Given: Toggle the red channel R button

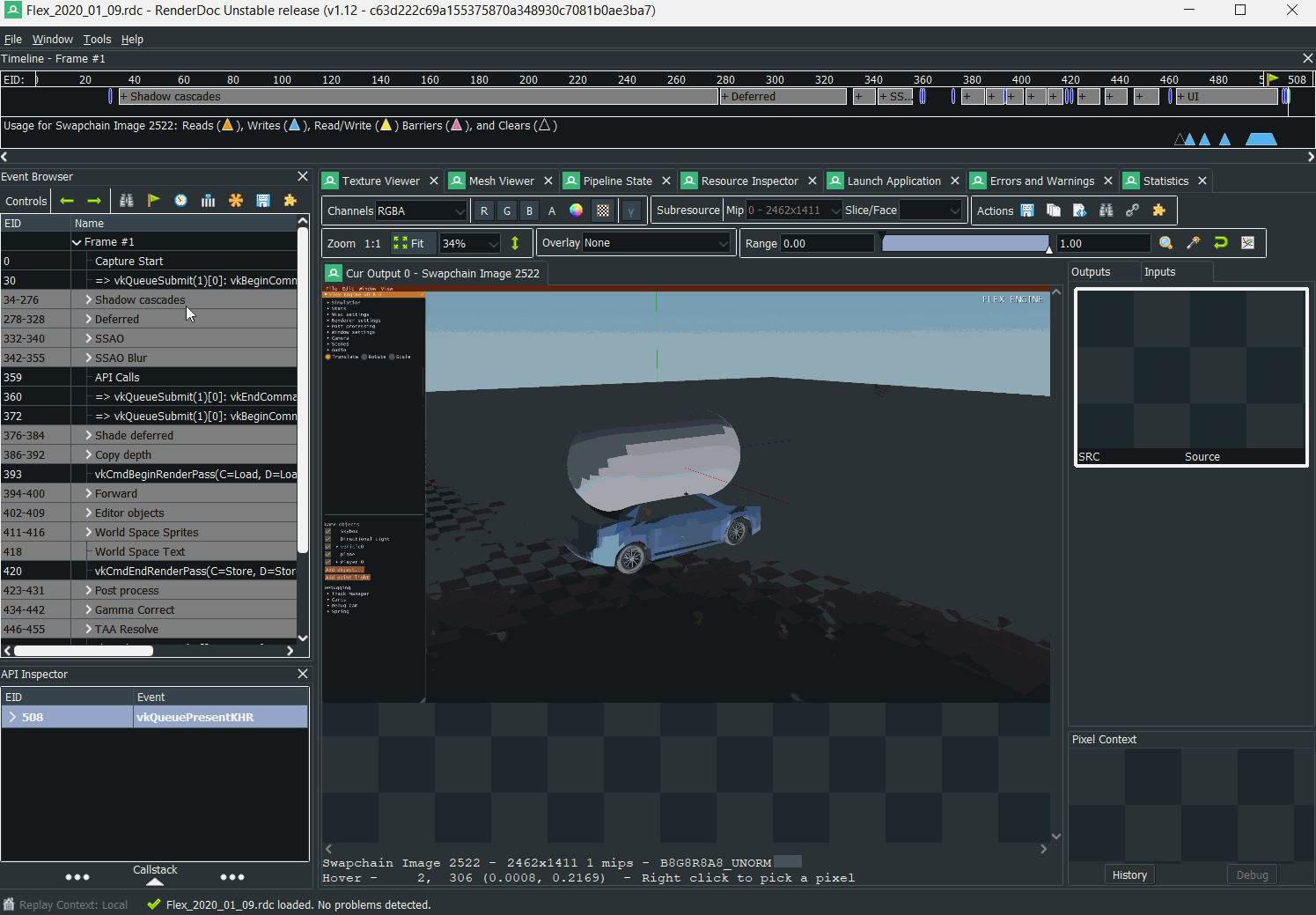Looking at the screenshot, I should [x=484, y=210].
